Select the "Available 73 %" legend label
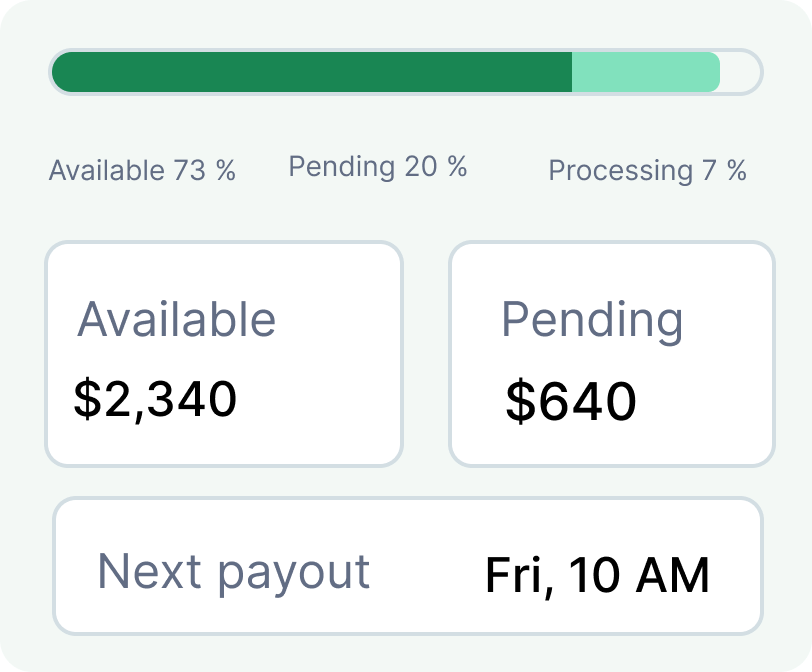 pyautogui.click(x=142, y=171)
